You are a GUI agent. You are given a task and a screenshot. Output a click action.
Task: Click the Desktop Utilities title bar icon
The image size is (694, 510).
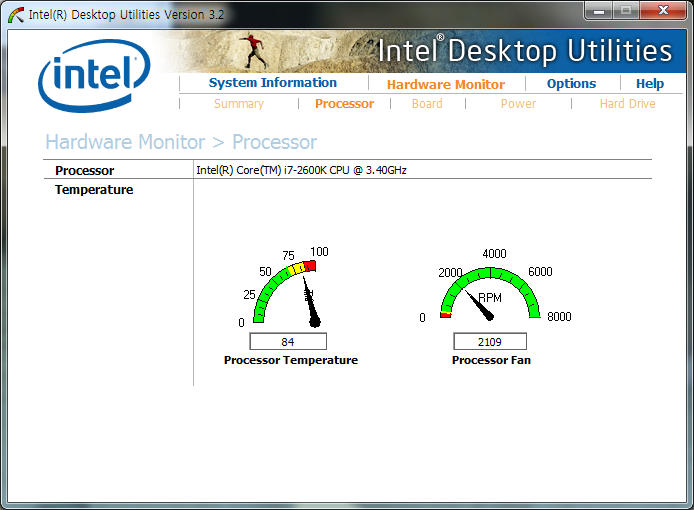(x=16, y=15)
